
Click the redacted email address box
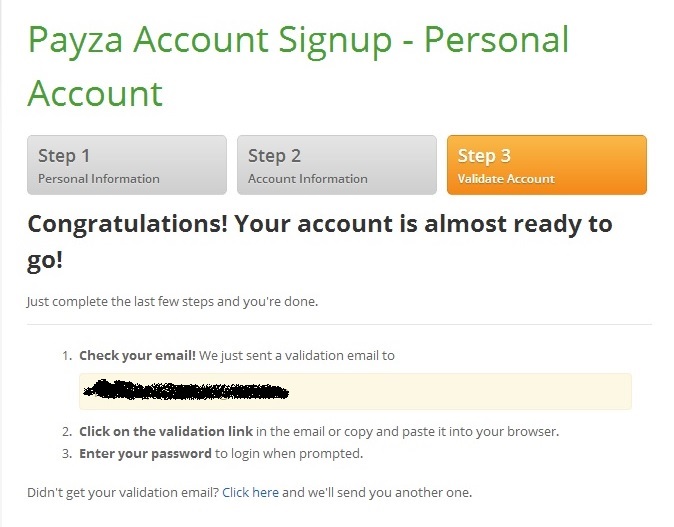tap(355, 392)
